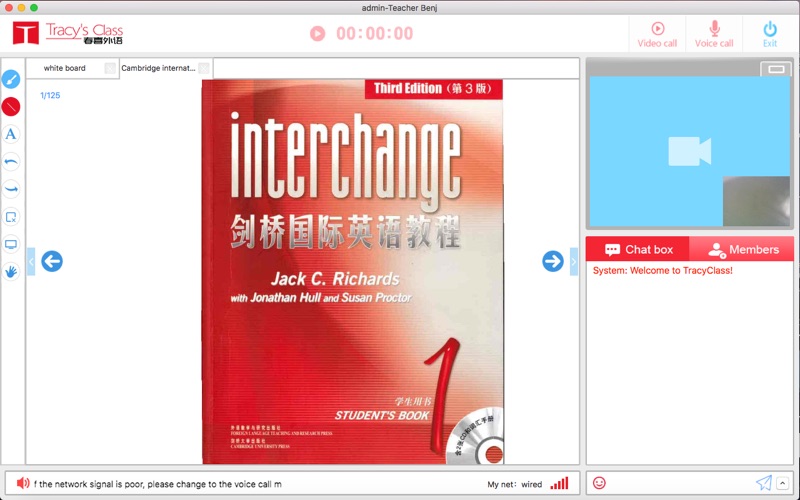Start a Video call

click(x=657, y=34)
